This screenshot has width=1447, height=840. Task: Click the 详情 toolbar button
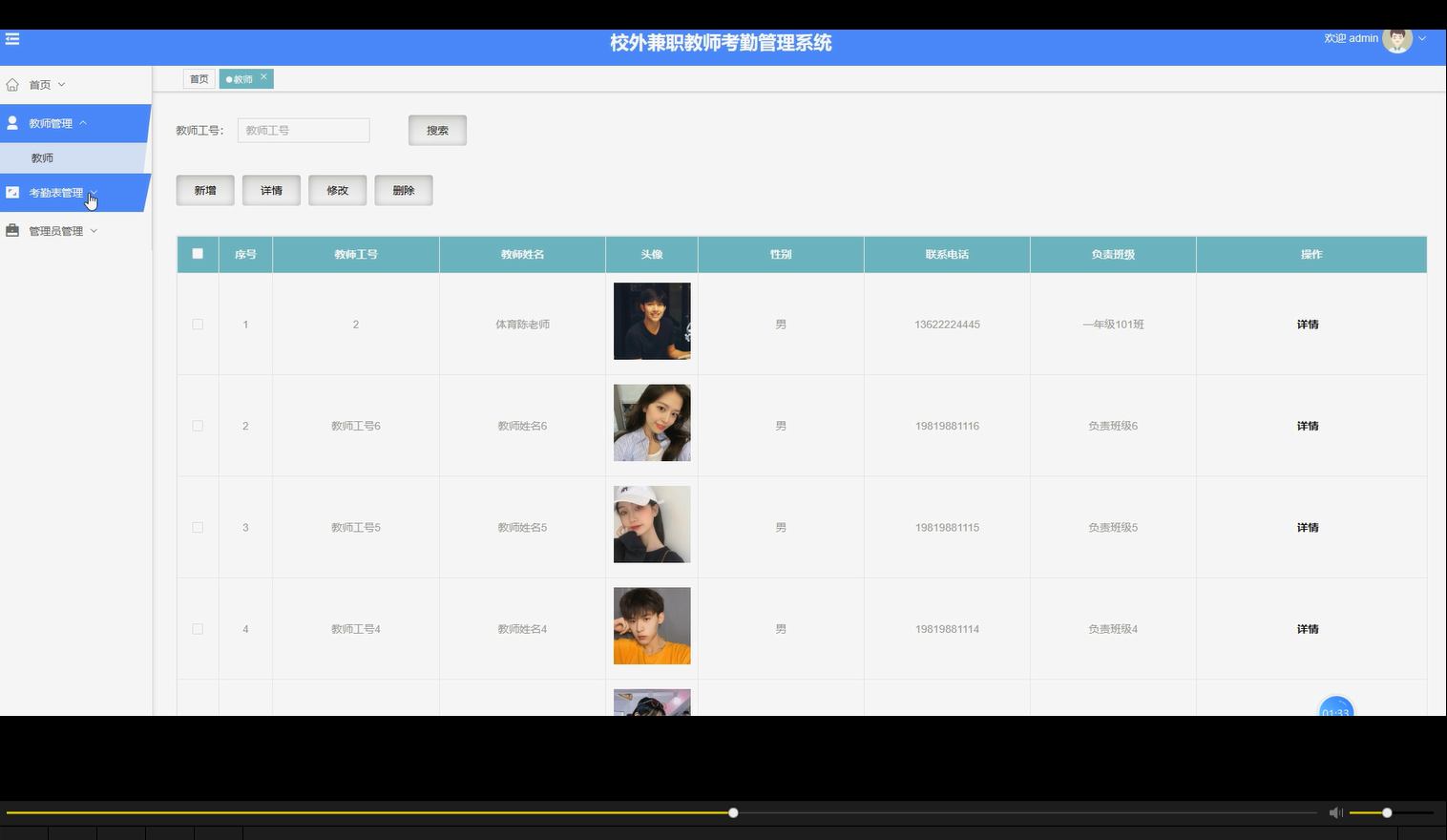(271, 191)
